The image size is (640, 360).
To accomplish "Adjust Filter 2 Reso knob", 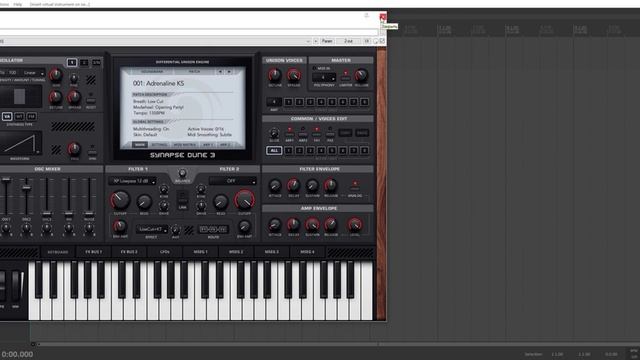I will tap(220, 202).
